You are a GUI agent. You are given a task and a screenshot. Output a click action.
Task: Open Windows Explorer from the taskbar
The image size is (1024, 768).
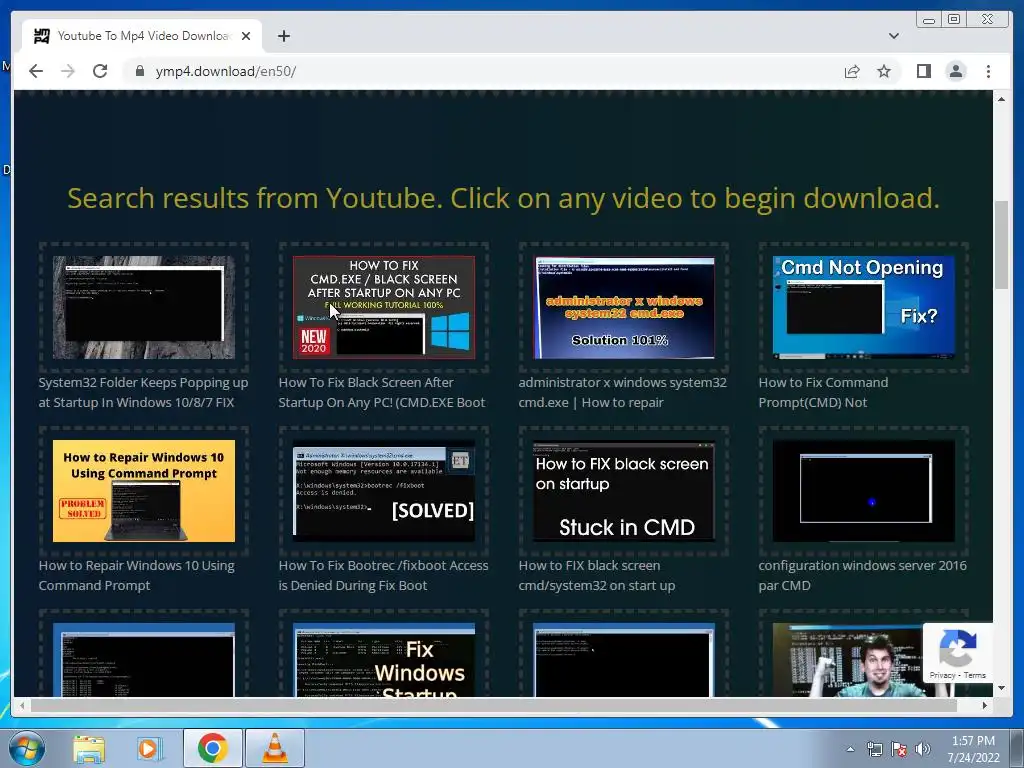click(x=89, y=748)
